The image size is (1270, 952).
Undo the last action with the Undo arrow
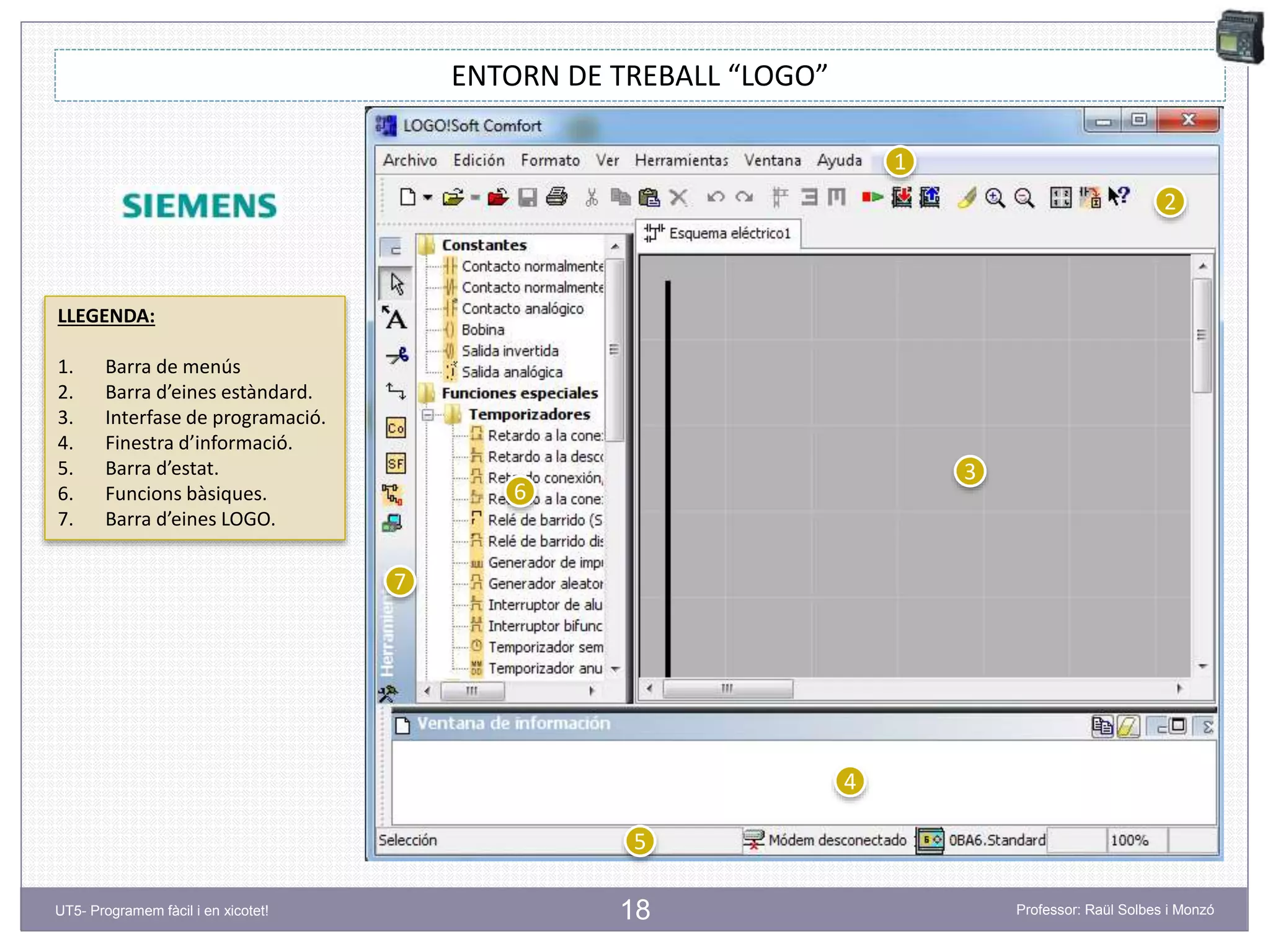pyautogui.click(x=716, y=197)
